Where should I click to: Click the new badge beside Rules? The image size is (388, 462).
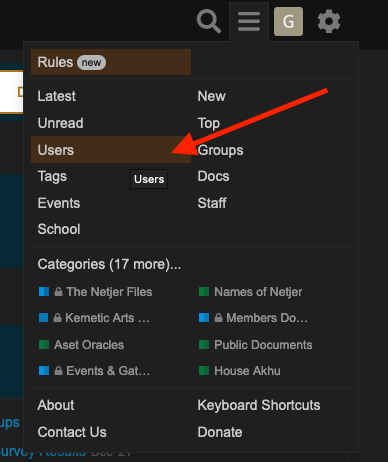tap(91, 62)
